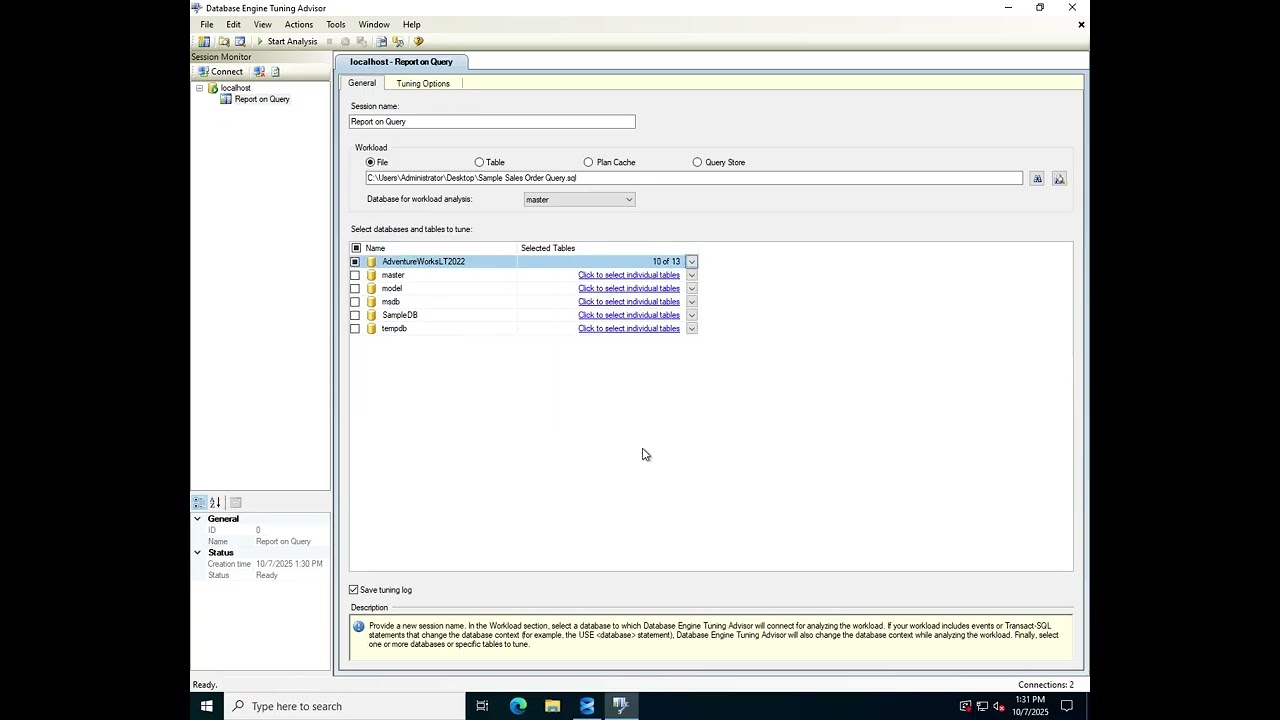
Task: Click msdb's 'Click to select individual tables' link
Action: (x=629, y=302)
